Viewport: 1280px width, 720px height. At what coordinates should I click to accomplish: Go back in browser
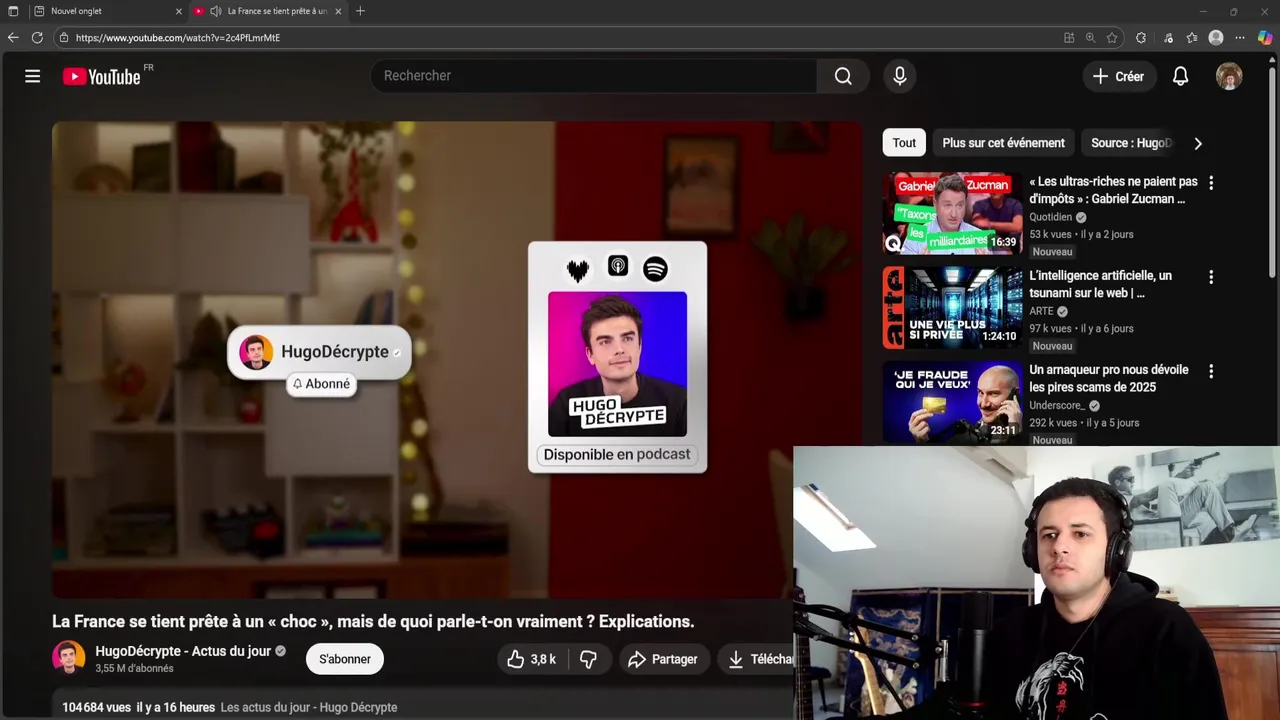[x=13, y=38]
